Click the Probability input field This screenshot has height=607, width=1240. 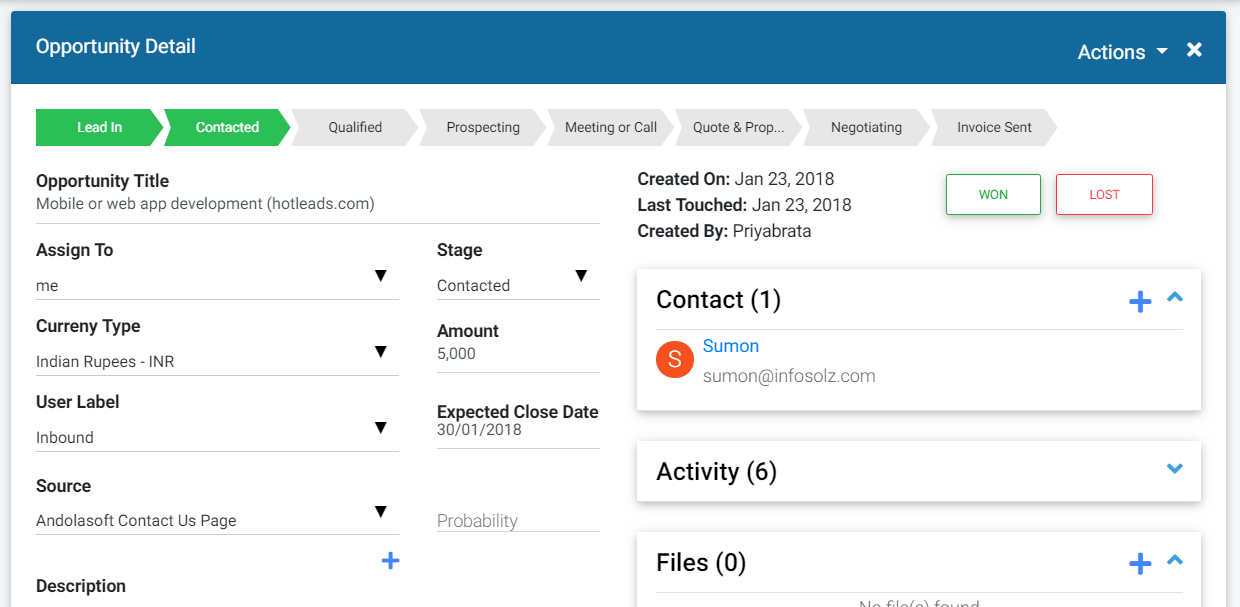[510, 520]
